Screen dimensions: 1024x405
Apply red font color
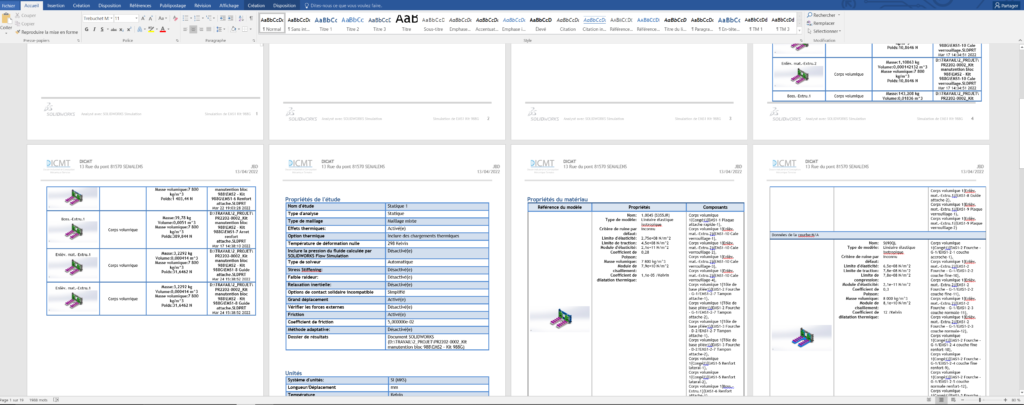(x=163, y=29)
